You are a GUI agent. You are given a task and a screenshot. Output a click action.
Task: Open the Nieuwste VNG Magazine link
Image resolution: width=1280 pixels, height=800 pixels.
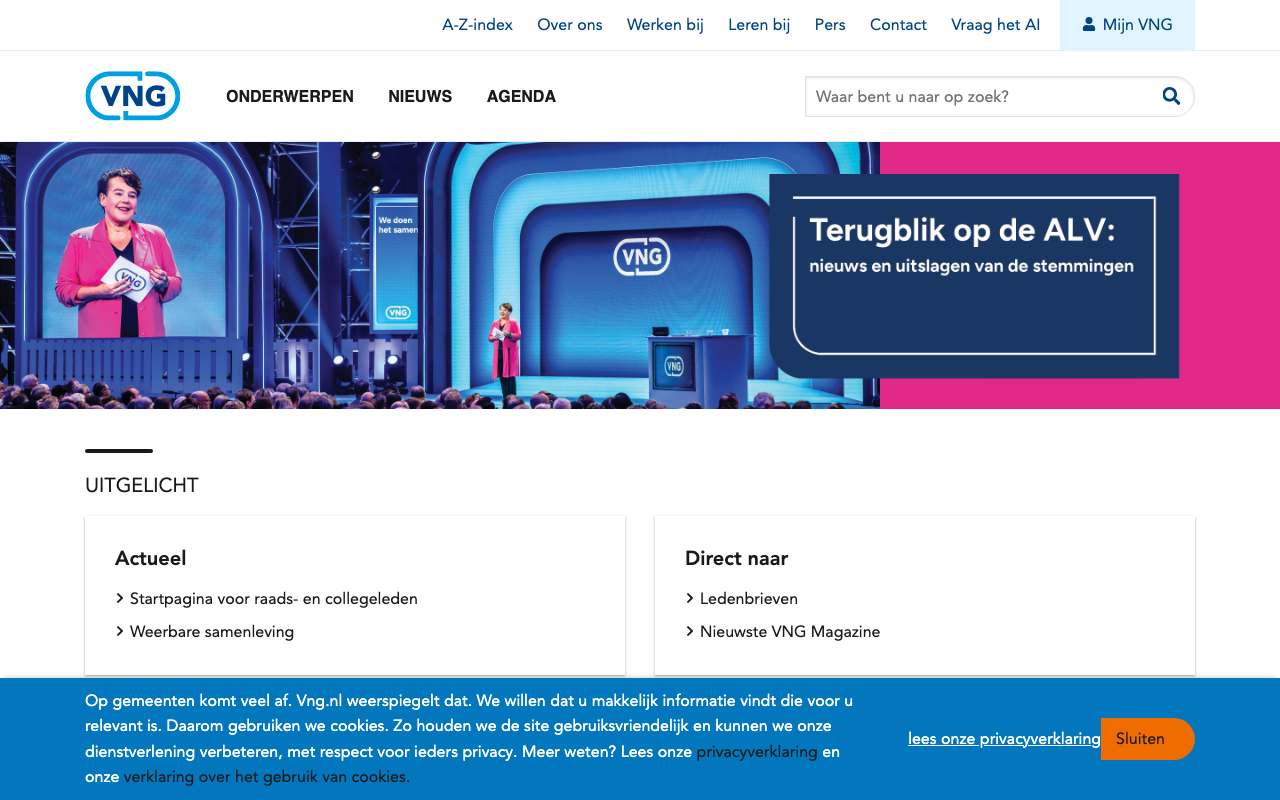click(790, 631)
